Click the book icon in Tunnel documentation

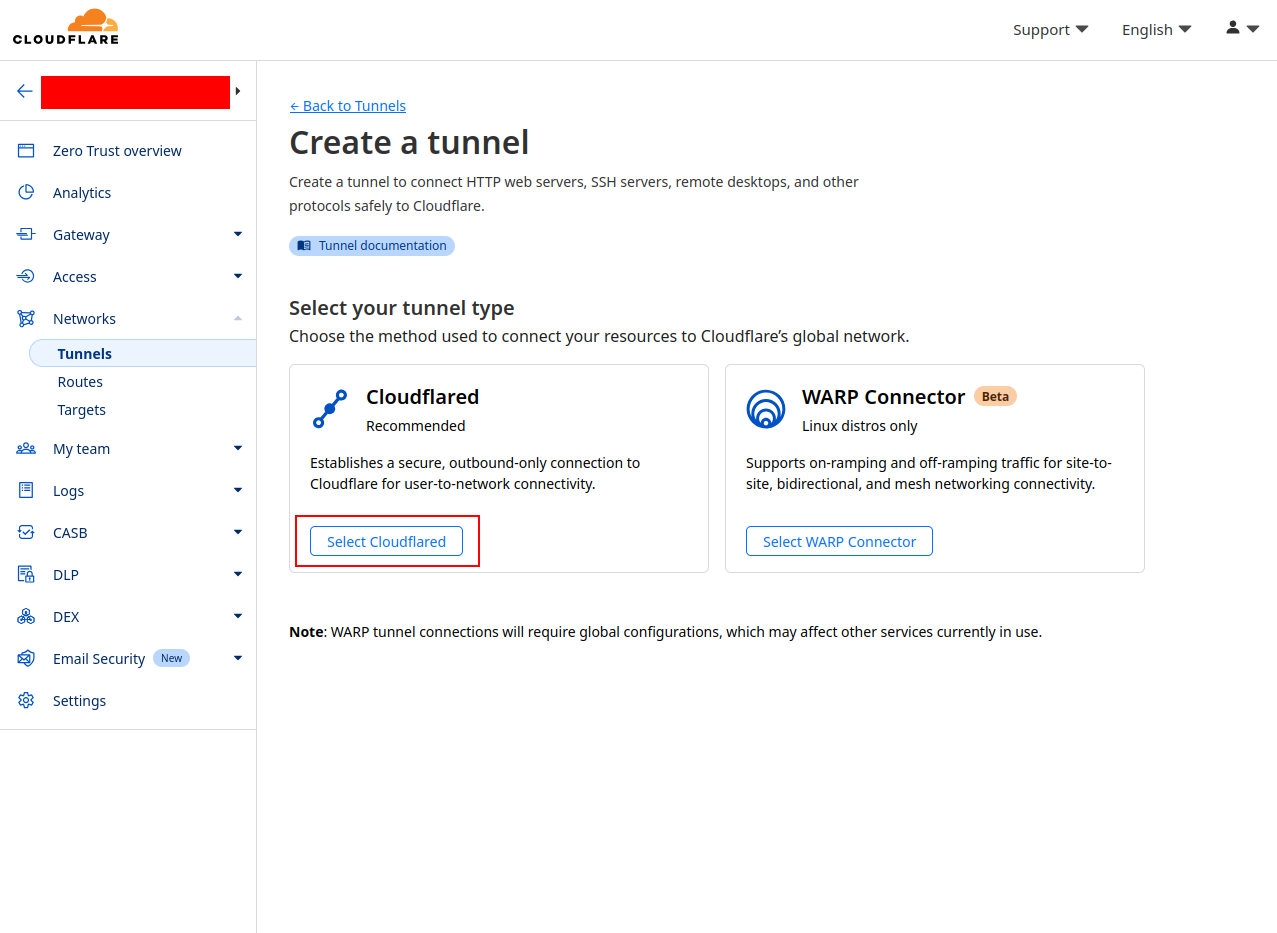coord(304,246)
